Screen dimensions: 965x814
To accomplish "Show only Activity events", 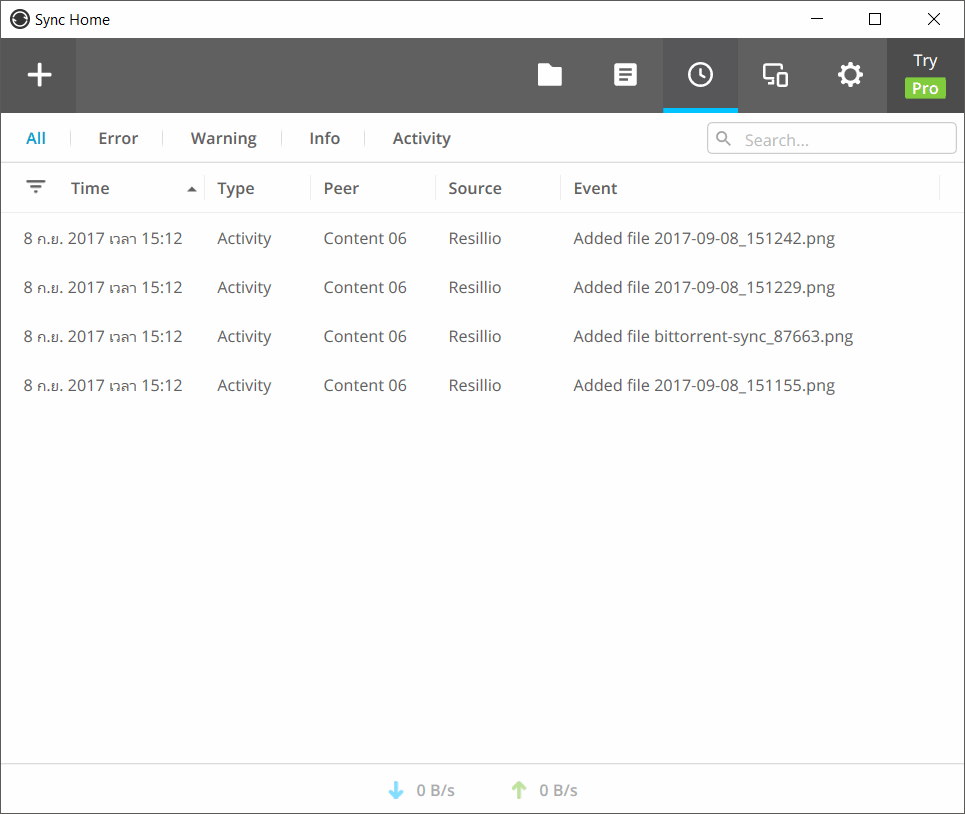I will [421, 138].
